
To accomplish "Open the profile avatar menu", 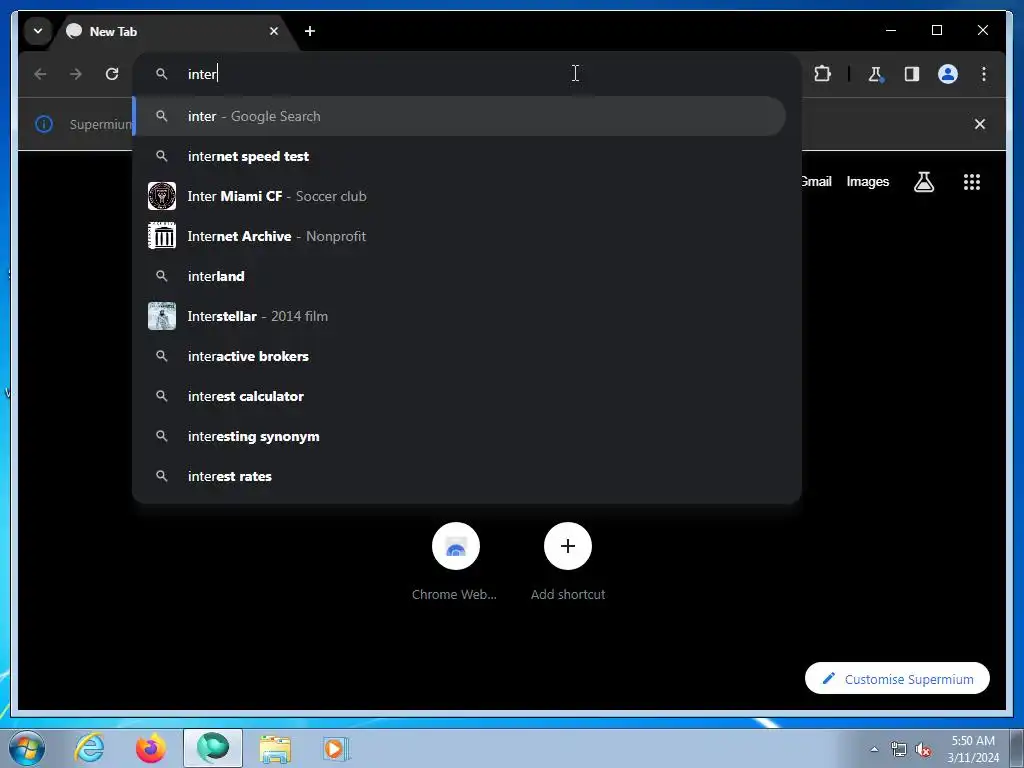I will click(948, 74).
